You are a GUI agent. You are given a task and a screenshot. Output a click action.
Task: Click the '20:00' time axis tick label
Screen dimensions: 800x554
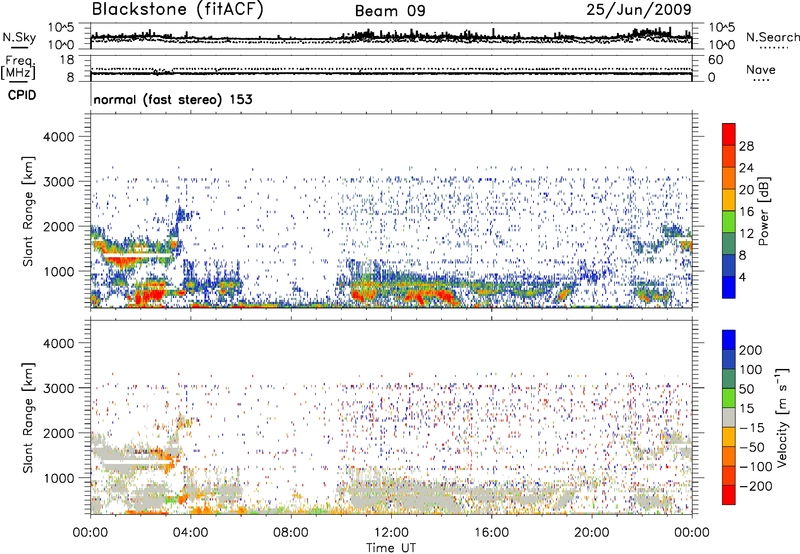coord(591,533)
